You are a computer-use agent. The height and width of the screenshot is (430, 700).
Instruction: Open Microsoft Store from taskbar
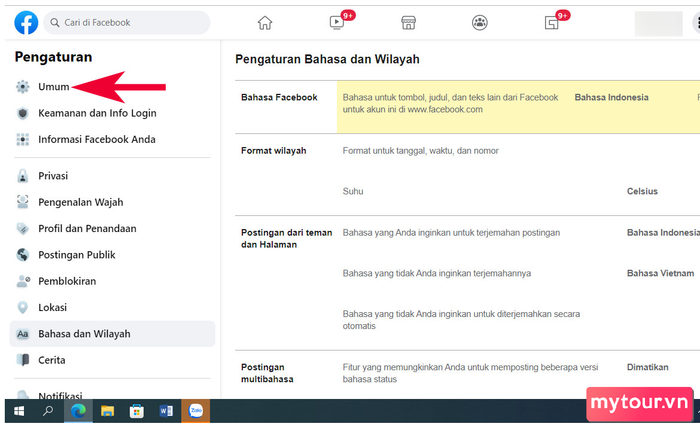pyautogui.click(x=137, y=411)
